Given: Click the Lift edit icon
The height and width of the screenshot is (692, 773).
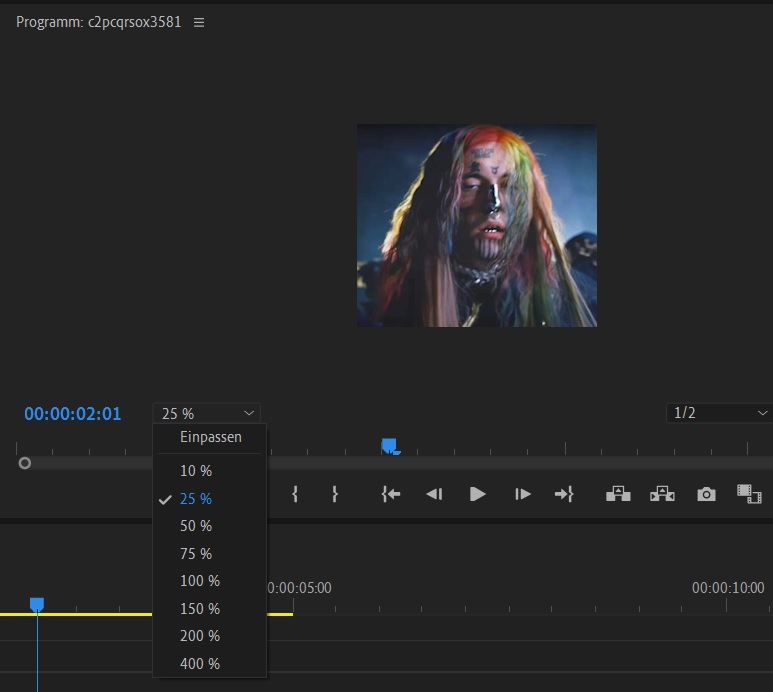Looking at the screenshot, I should pos(618,494).
